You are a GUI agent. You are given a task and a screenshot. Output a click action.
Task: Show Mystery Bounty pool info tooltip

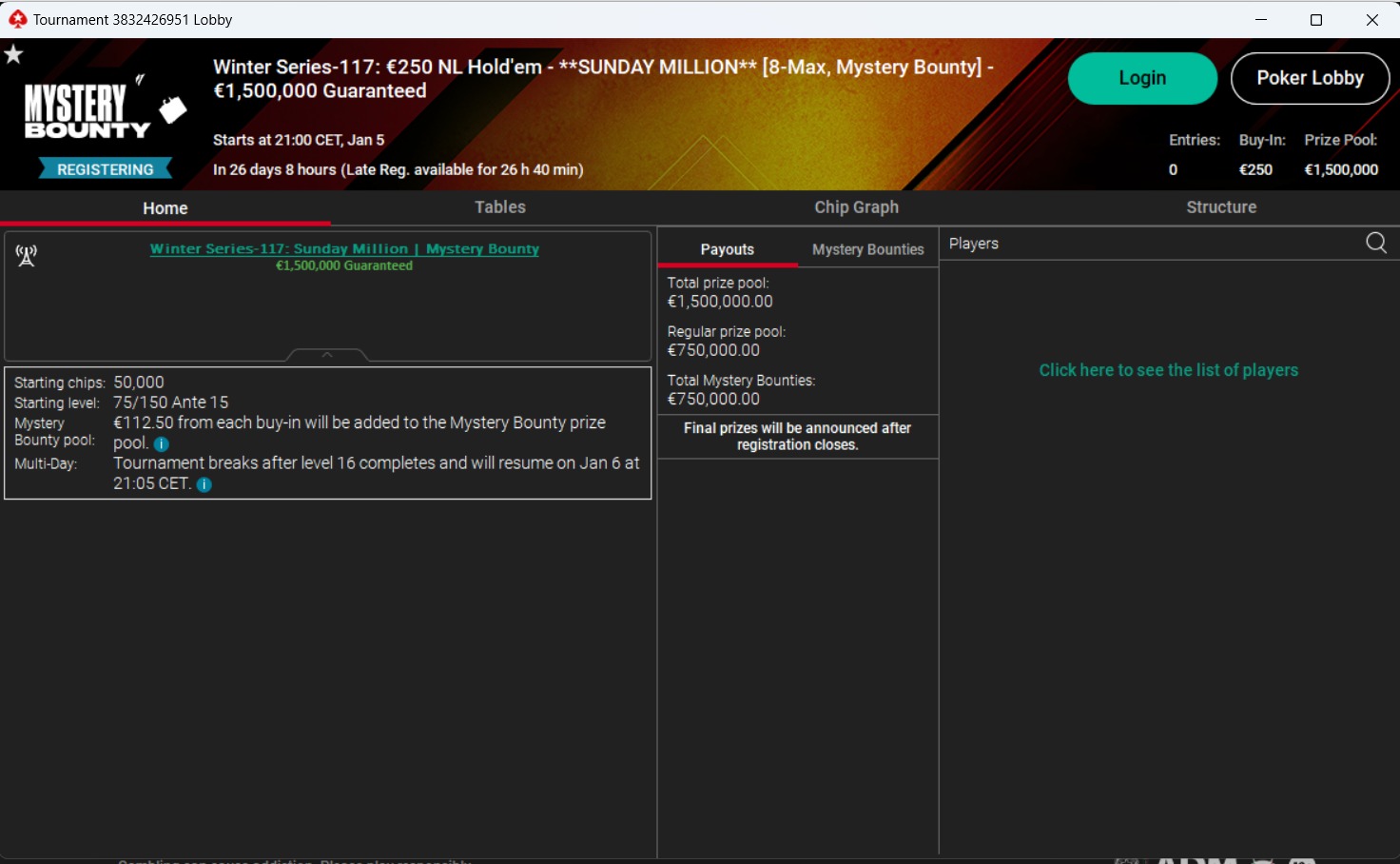162,444
